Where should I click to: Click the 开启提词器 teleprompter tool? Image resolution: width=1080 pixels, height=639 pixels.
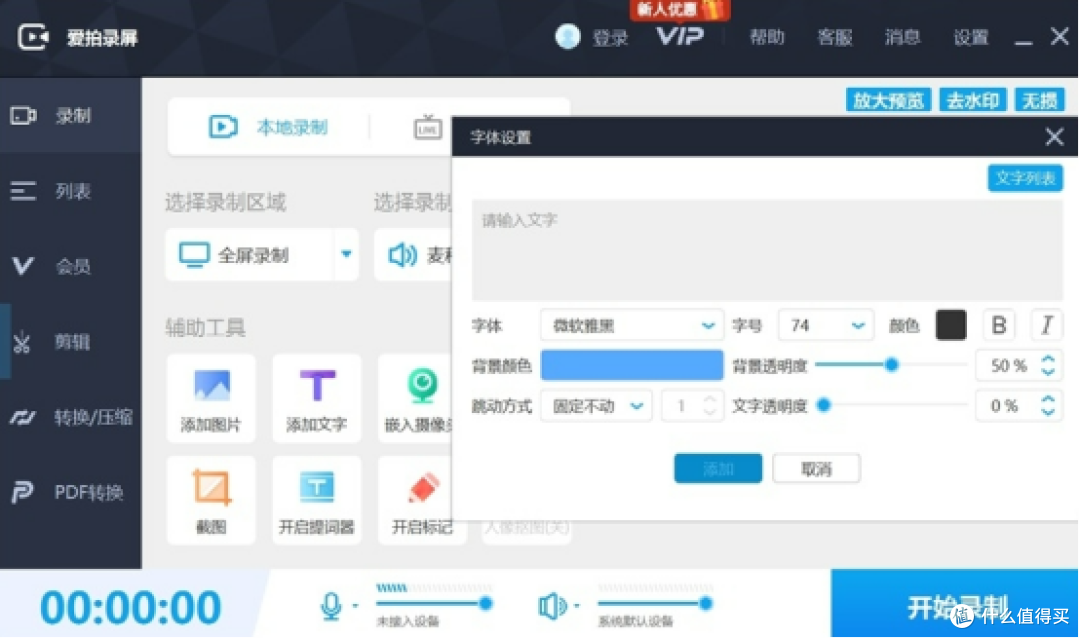click(x=317, y=501)
